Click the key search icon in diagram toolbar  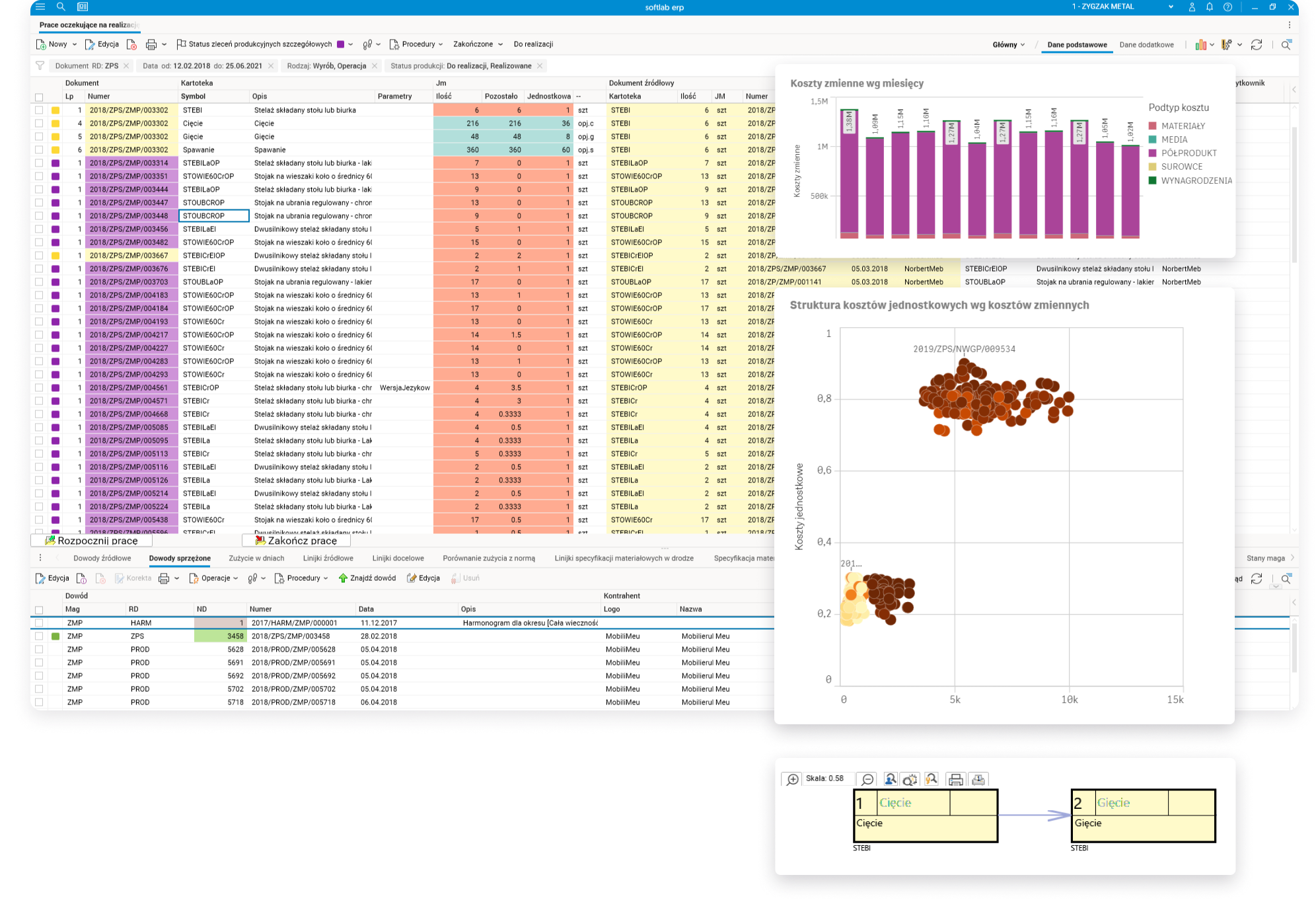coord(932,780)
